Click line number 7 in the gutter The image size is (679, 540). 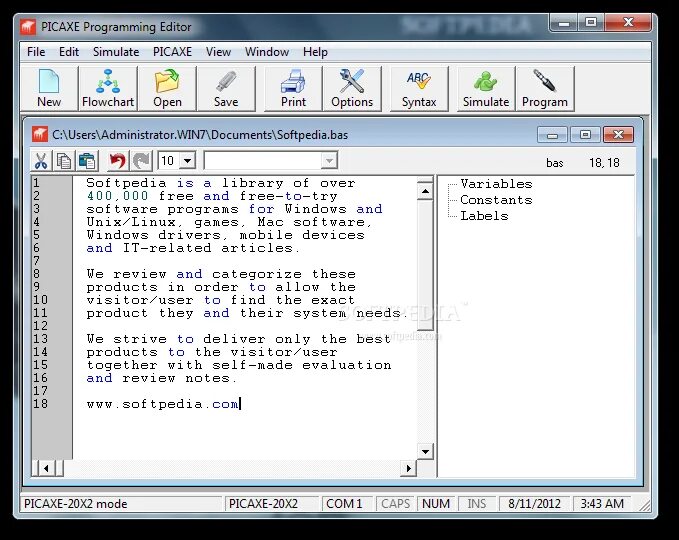[36, 261]
